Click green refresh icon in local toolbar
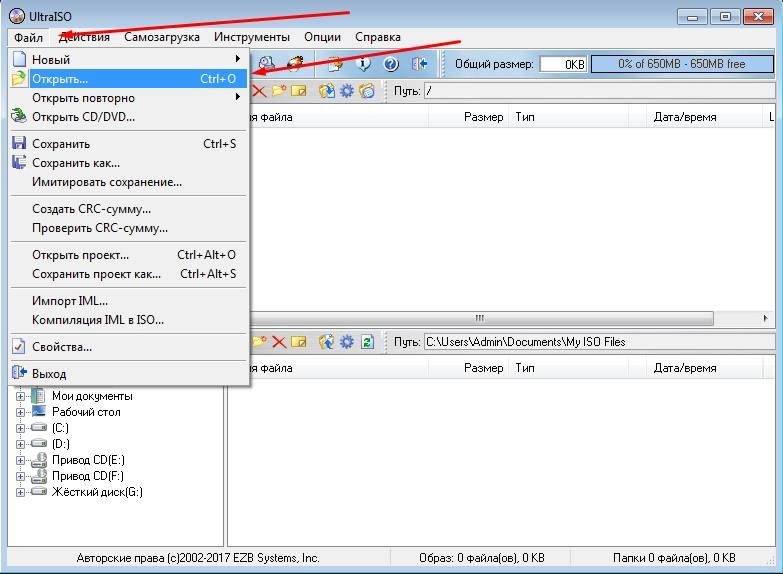Screen dimensions: 783x574 click(x=367, y=342)
